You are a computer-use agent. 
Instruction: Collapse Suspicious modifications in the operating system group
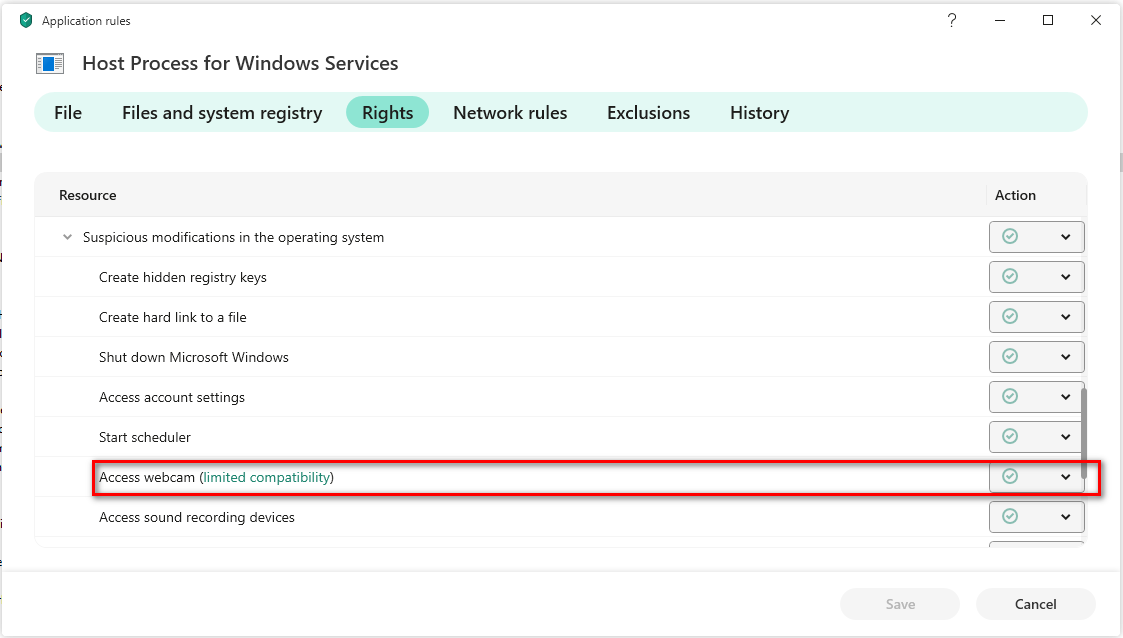(67, 238)
